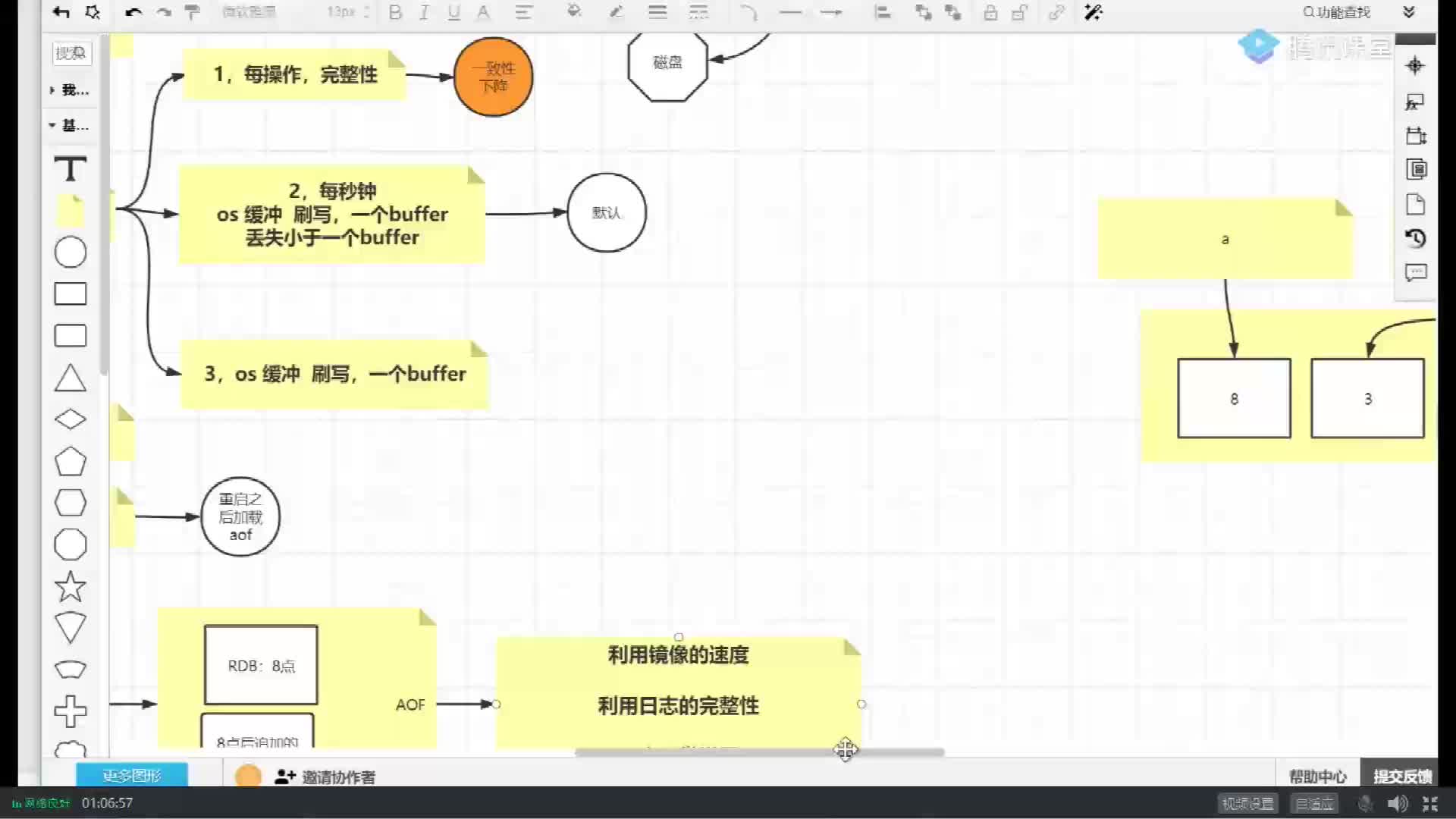Unlock the selected shape
This screenshot has width=1456, height=819.
(x=1020, y=12)
